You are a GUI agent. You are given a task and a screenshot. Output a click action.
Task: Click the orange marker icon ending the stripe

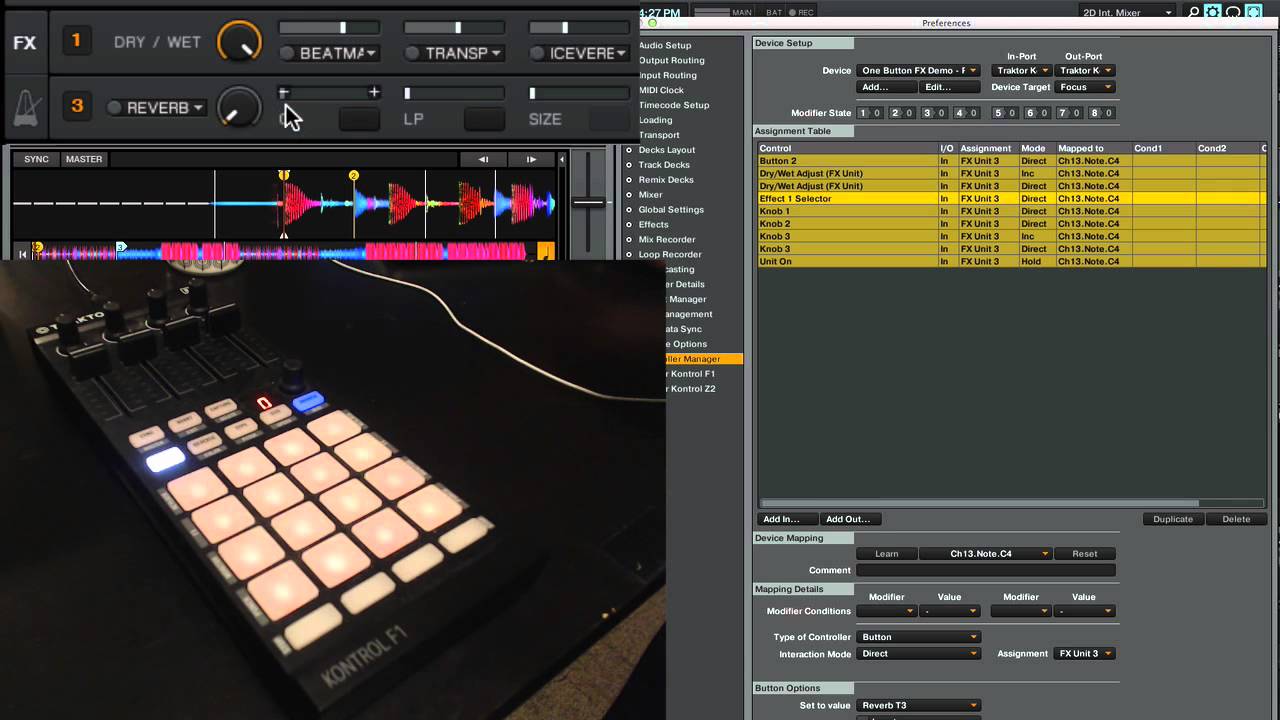(546, 251)
